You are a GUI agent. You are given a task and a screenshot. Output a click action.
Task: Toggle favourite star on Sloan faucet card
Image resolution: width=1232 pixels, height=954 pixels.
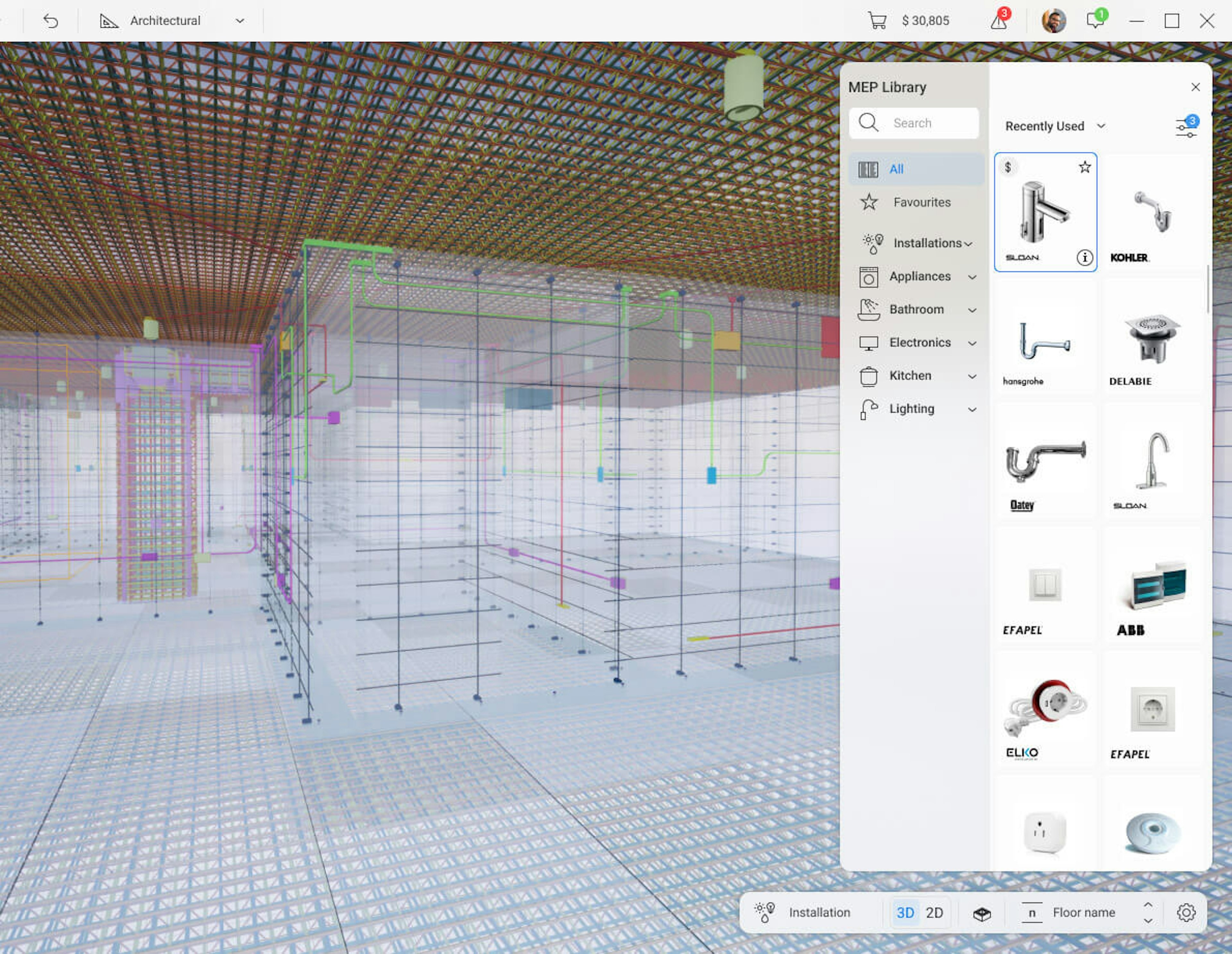tap(1084, 167)
